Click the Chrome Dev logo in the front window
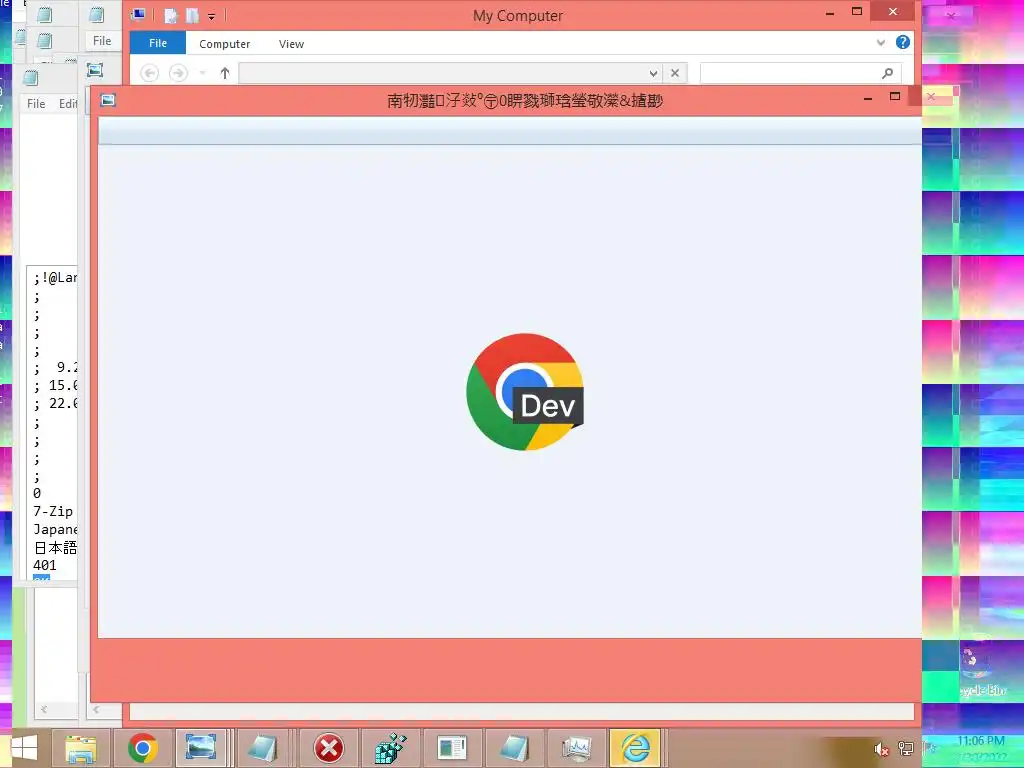 click(x=524, y=391)
